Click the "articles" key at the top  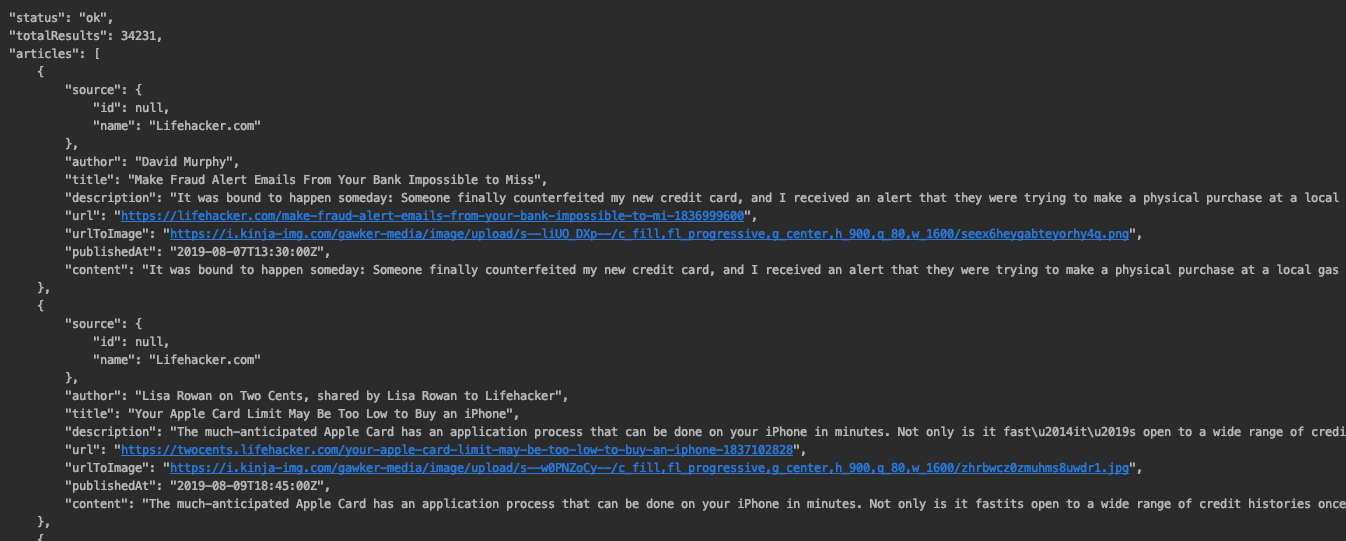coord(45,54)
